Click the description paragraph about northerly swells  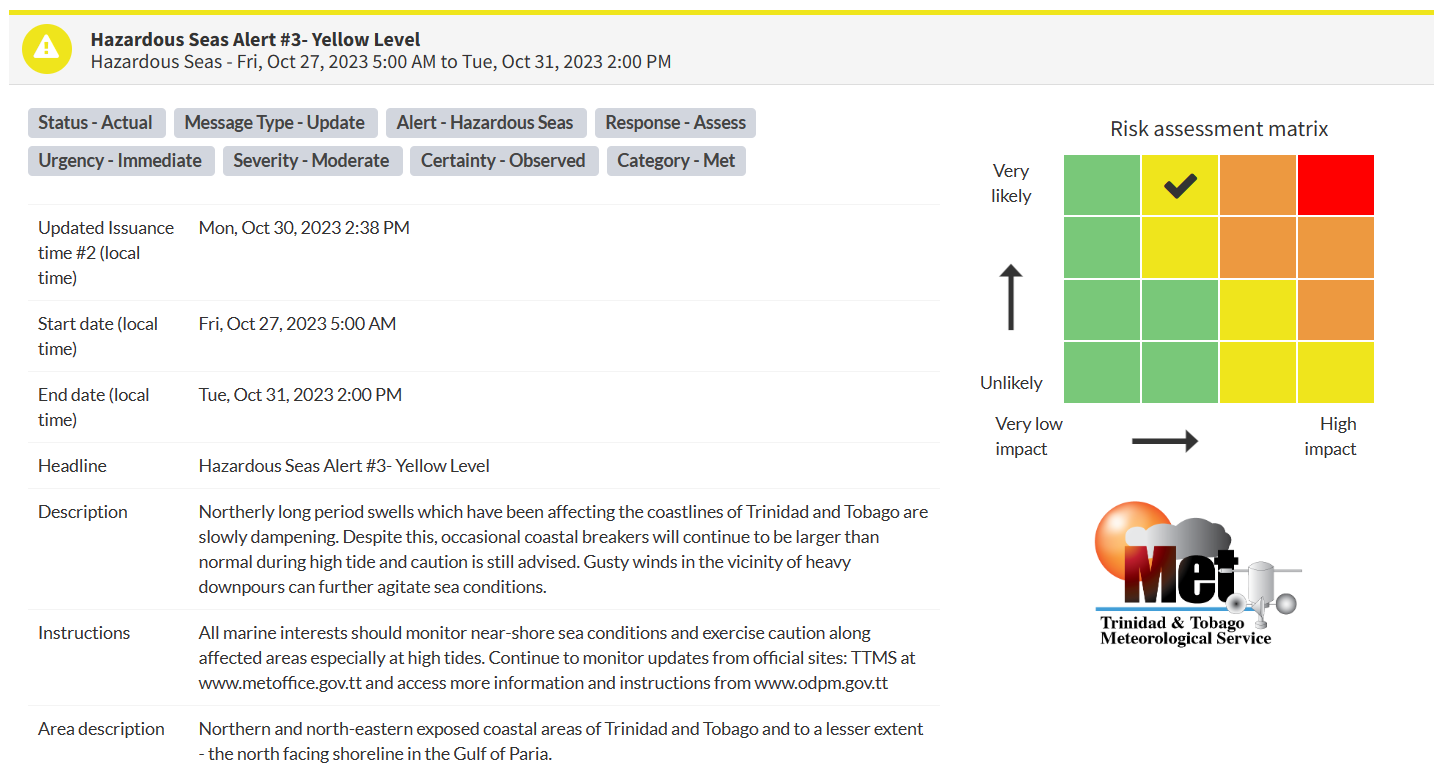point(564,549)
